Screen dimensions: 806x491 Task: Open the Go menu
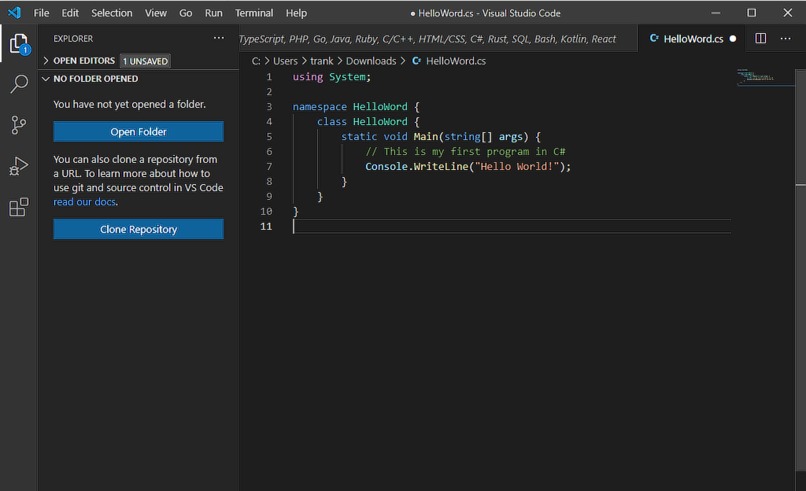pos(186,13)
